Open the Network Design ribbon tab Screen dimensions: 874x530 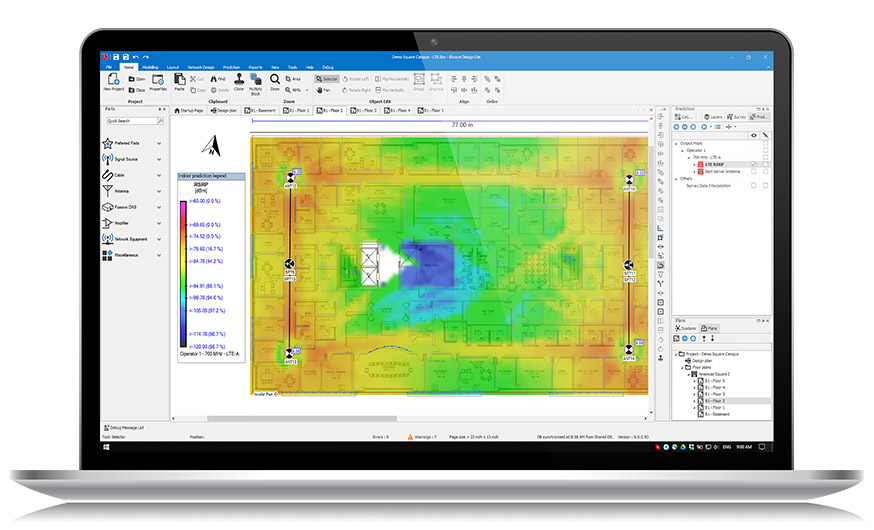click(x=201, y=67)
